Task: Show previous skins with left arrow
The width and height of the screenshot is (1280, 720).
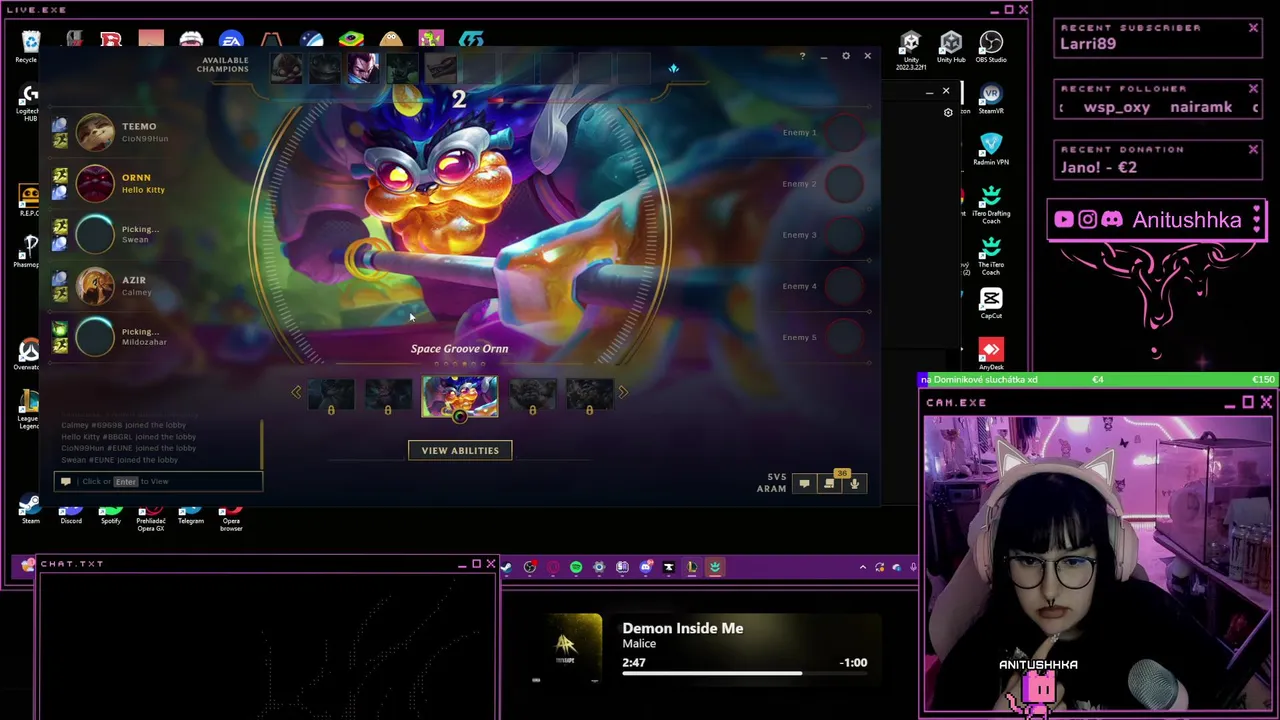Action: [x=296, y=393]
